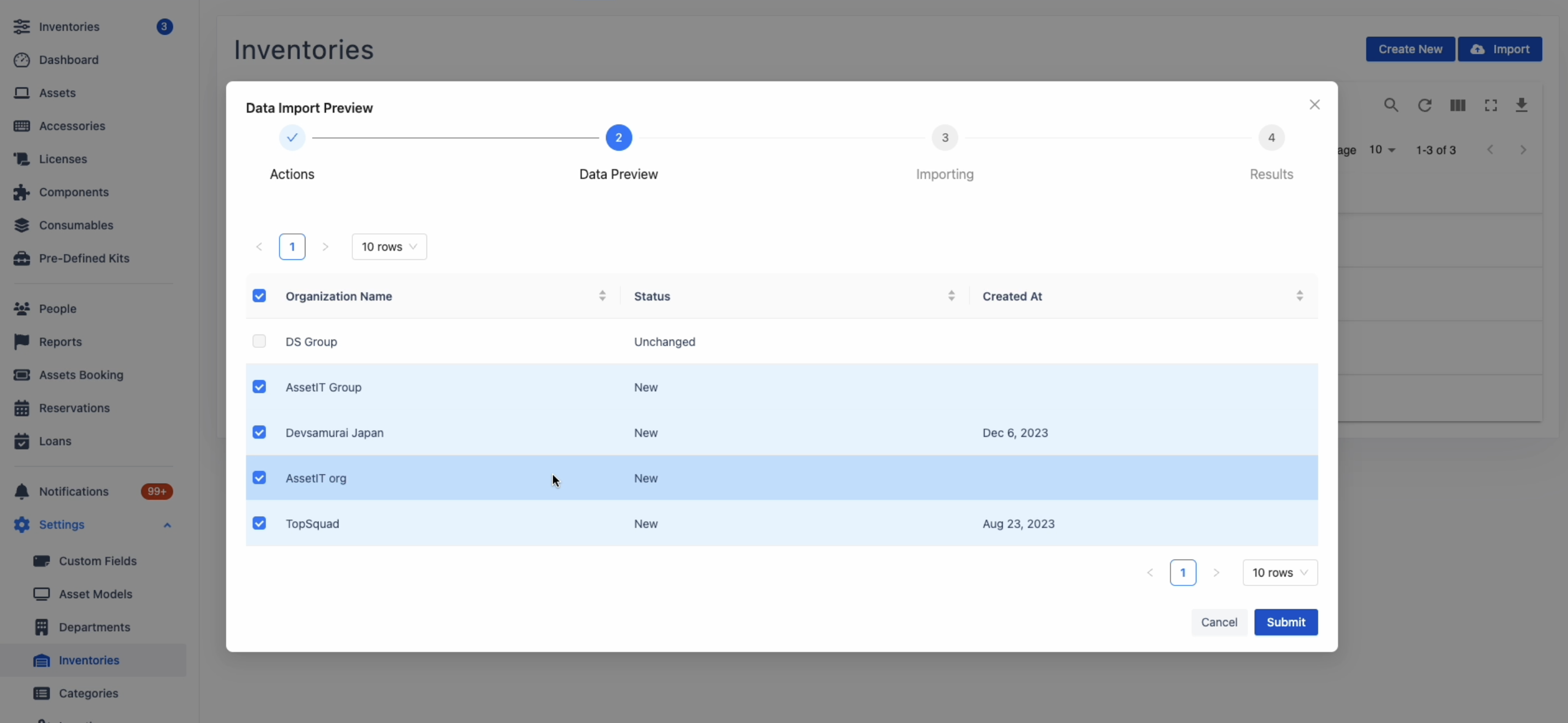Click the search magnifier icon
The height and width of the screenshot is (723, 1568).
pyautogui.click(x=1391, y=105)
